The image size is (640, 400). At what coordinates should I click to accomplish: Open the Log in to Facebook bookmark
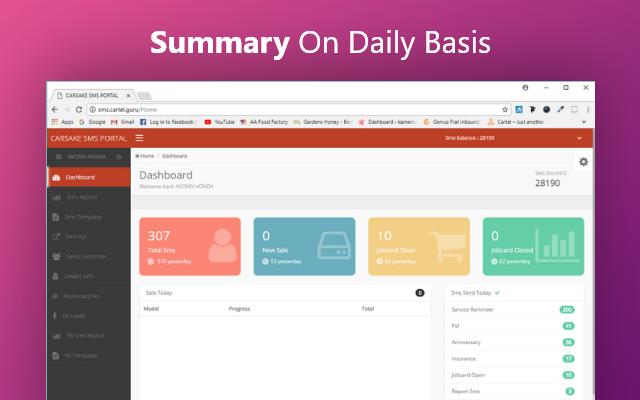click(169, 122)
